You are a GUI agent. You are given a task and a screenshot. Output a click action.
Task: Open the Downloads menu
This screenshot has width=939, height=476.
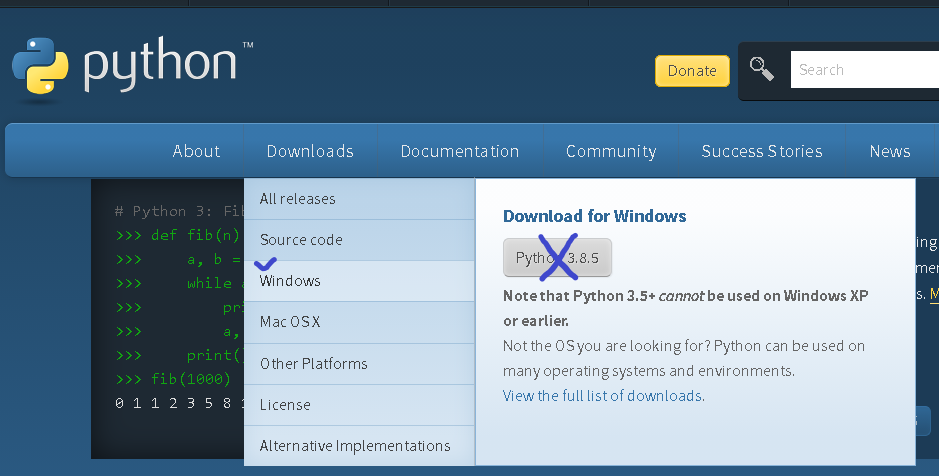310,151
